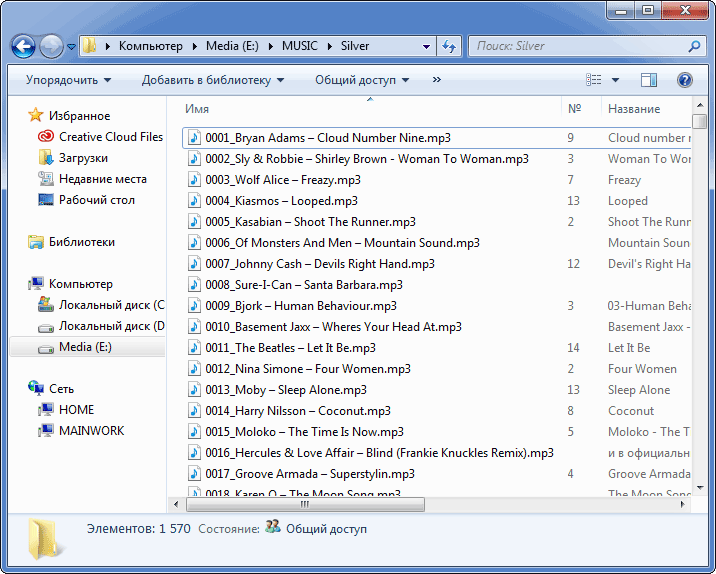Screen dimensions: 716x574
Task: Click the refresh button beside address bar
Action: [450, 46]
